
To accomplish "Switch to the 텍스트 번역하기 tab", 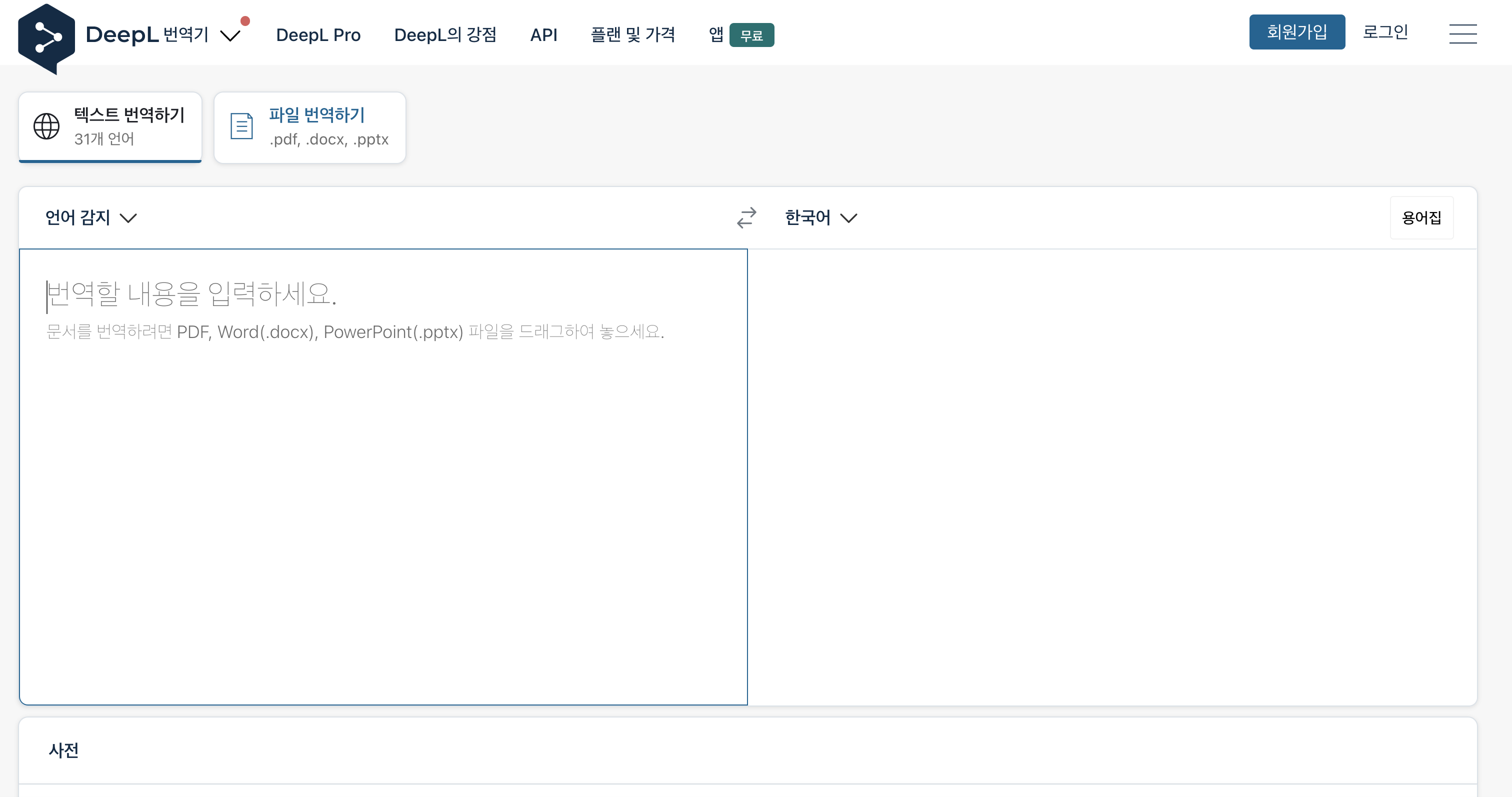I will coord(110,127).
